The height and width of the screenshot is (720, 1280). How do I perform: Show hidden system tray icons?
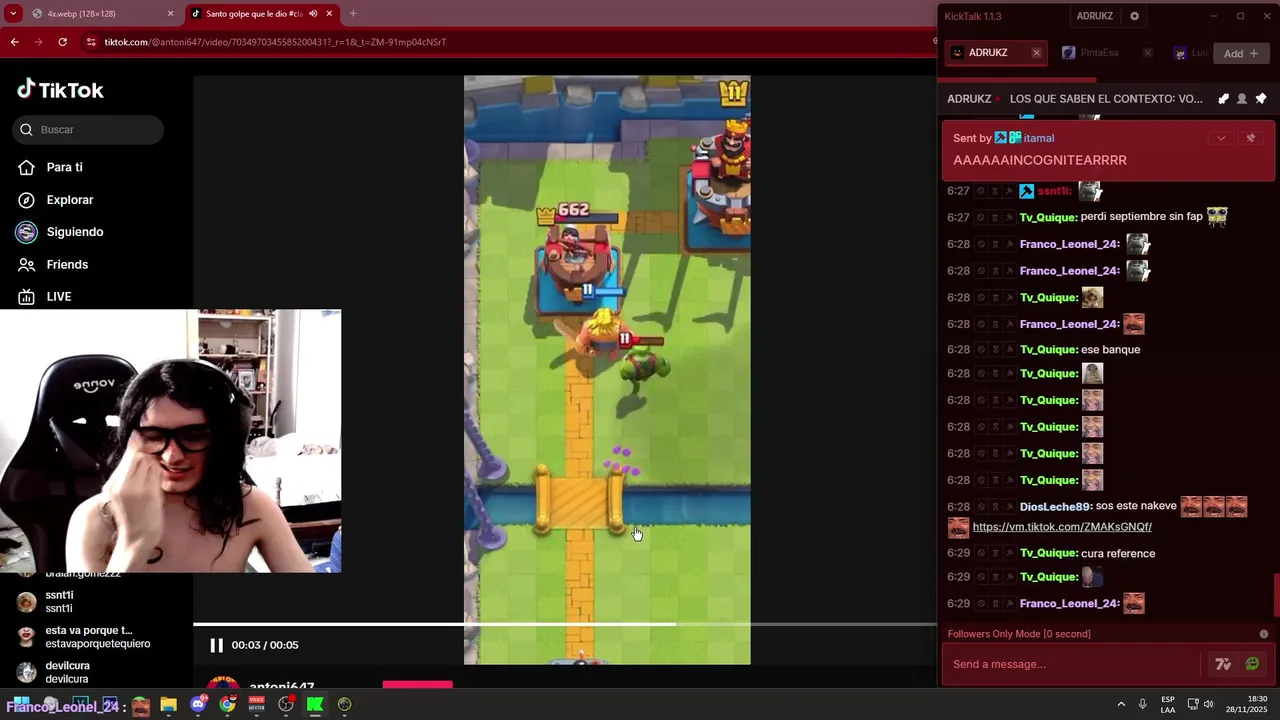click(1121, 705)
